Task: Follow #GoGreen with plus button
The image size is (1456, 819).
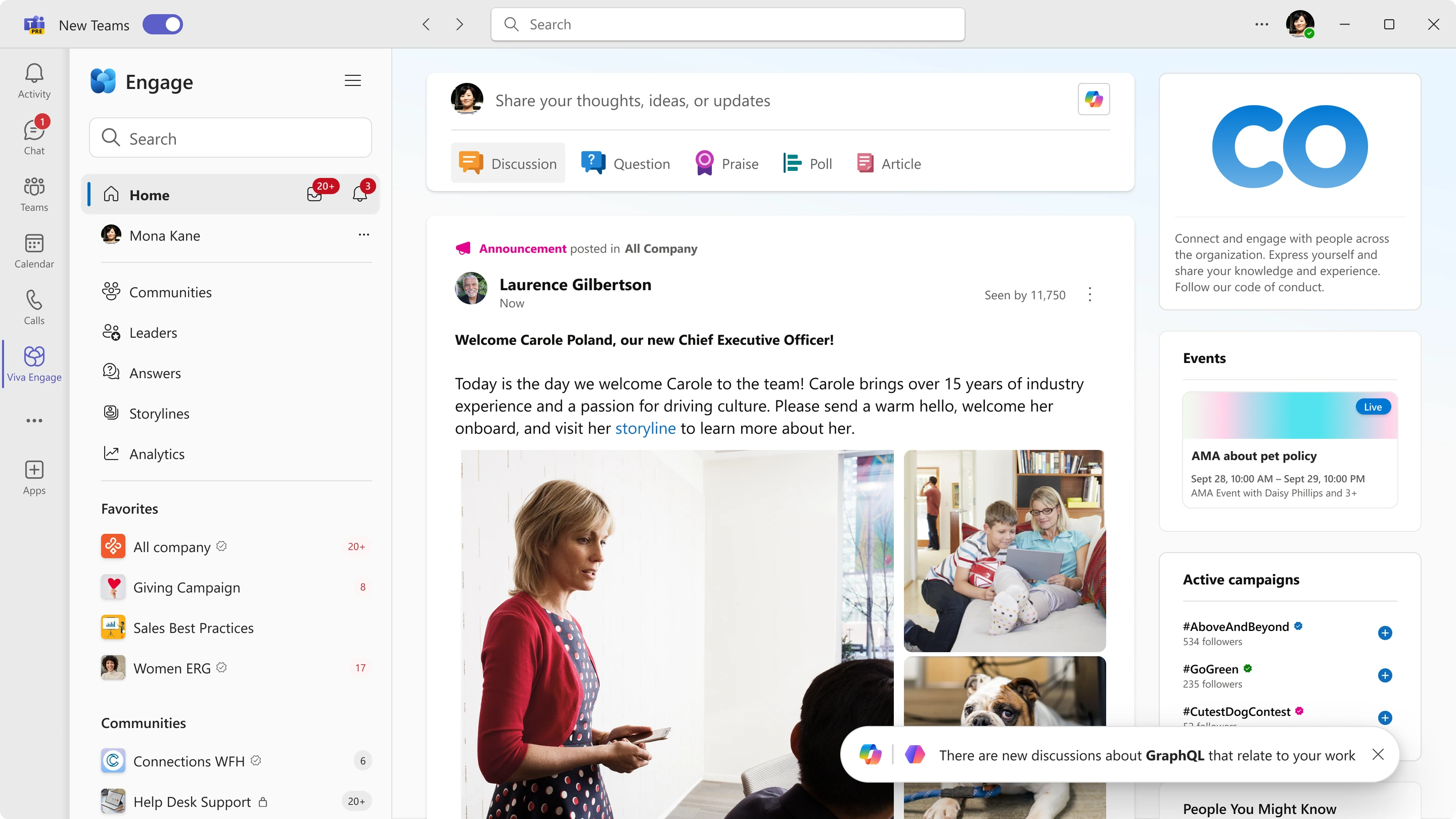Action: pyautogui.click(x=1385, y=675)
